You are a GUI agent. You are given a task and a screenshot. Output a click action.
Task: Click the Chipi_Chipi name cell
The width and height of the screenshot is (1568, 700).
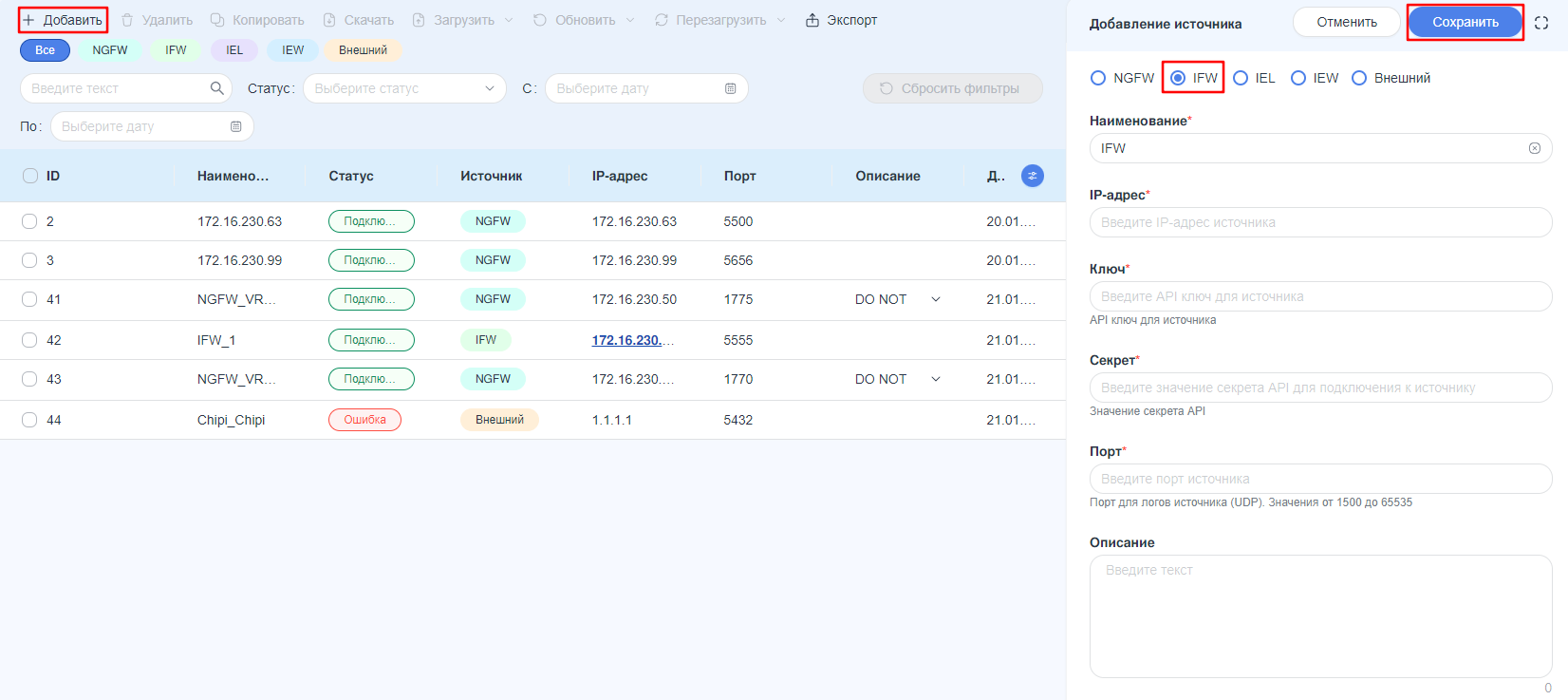click(x=231, y=420)
